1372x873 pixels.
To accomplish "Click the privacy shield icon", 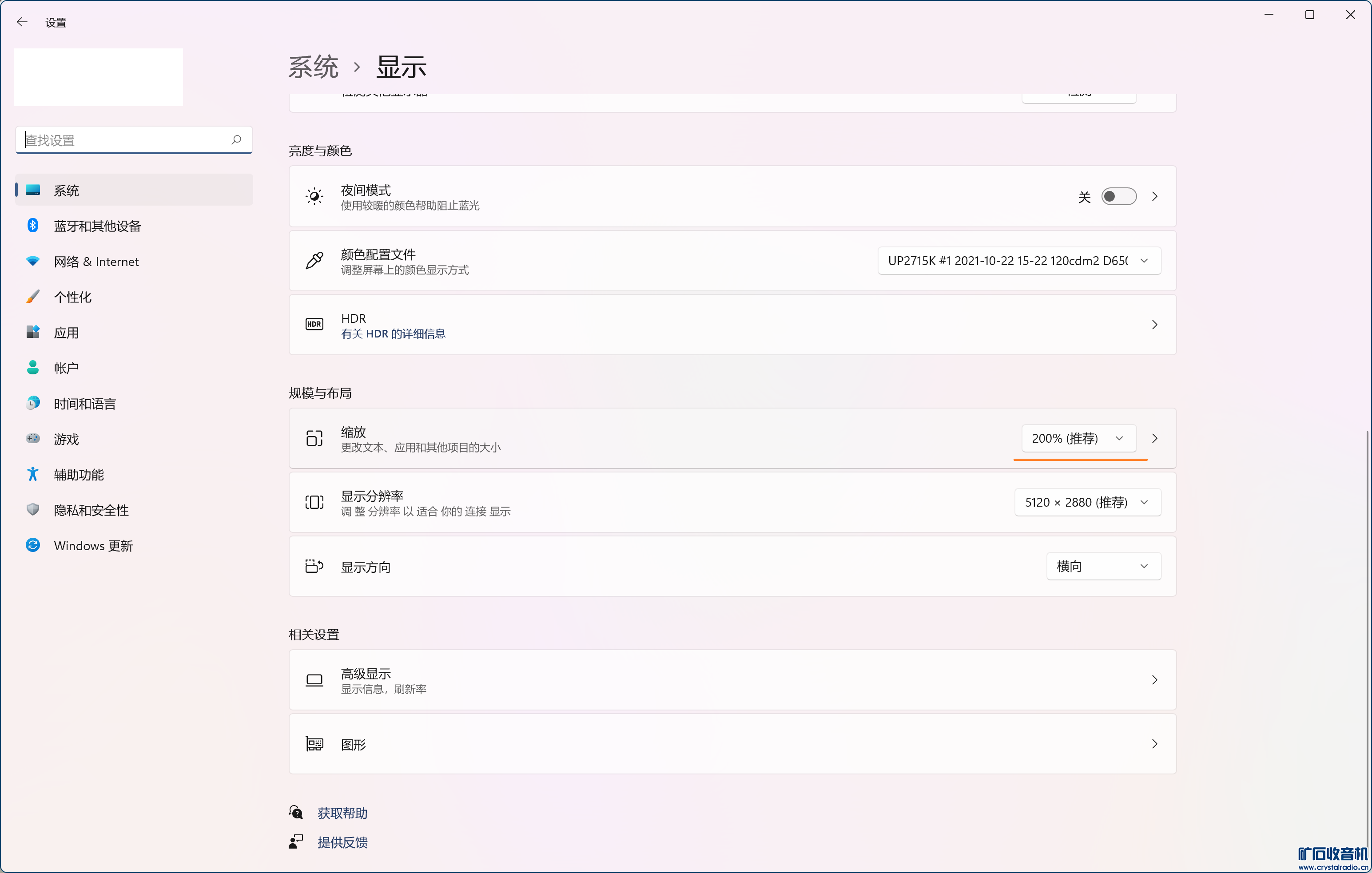I will [x=33, y=510].
